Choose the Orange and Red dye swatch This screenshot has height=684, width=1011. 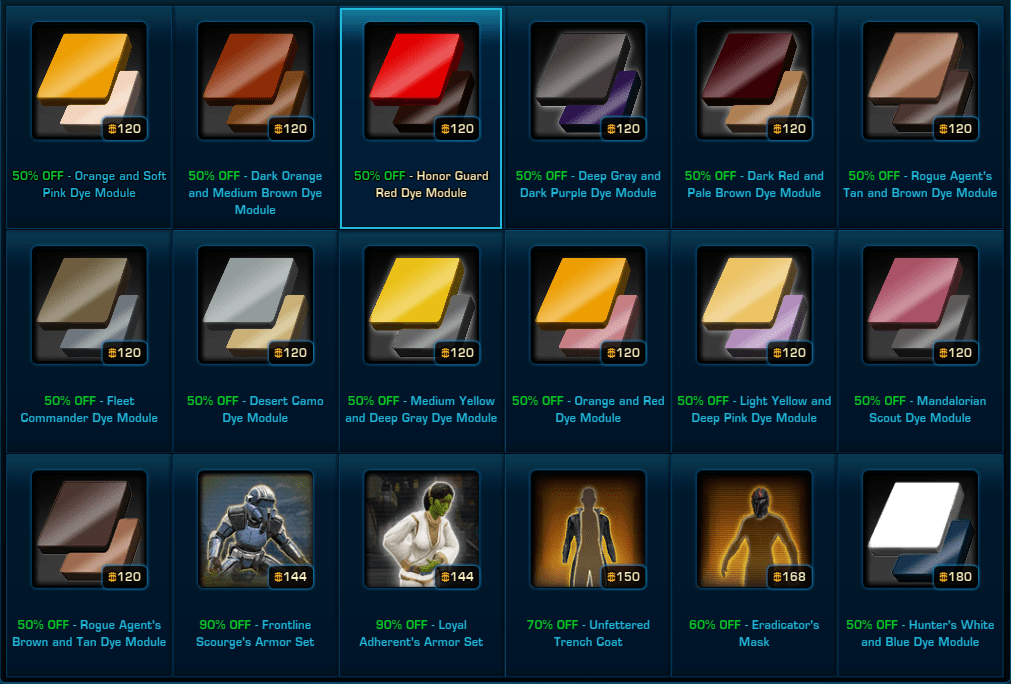point(587,305)
